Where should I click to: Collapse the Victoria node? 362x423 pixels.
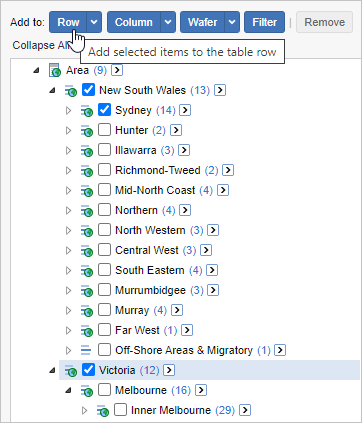tap(52, 370)
